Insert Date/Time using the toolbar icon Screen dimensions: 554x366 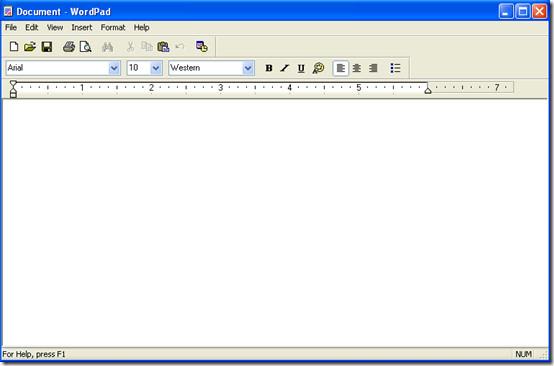pos(202,47)
